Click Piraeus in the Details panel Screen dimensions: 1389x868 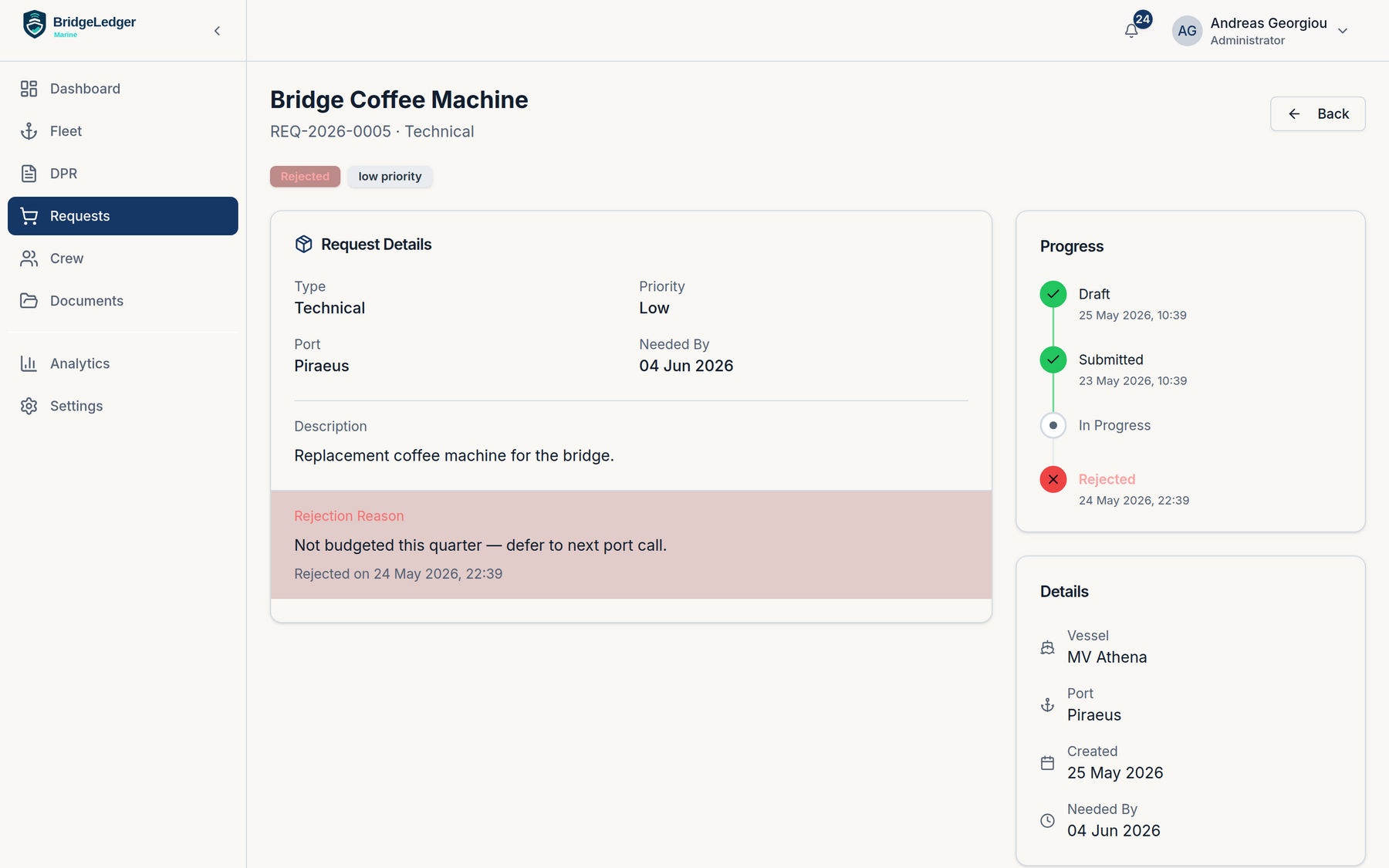(1094, 715)
